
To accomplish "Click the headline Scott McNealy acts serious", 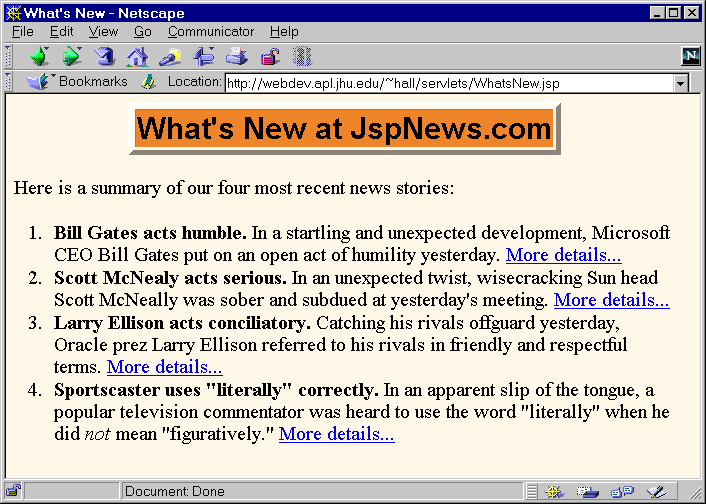I will coord(170,278).
